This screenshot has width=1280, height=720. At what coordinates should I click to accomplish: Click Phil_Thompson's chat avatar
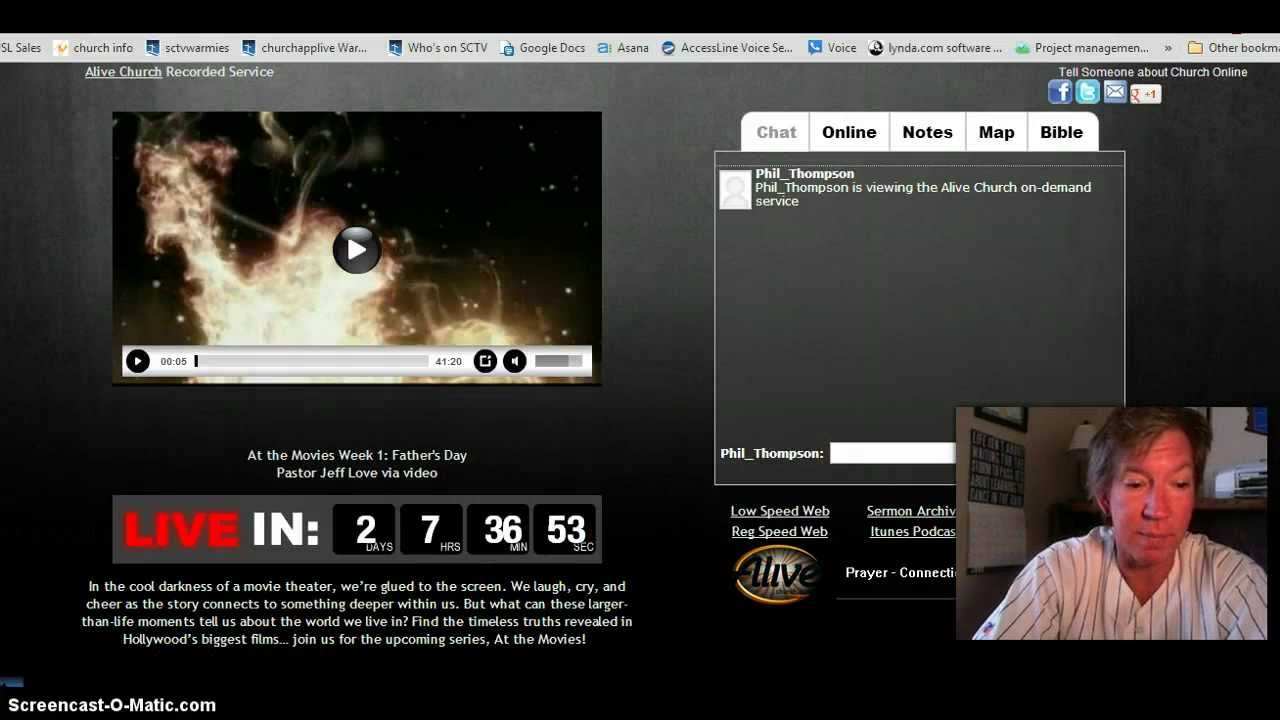pos(735,190)
